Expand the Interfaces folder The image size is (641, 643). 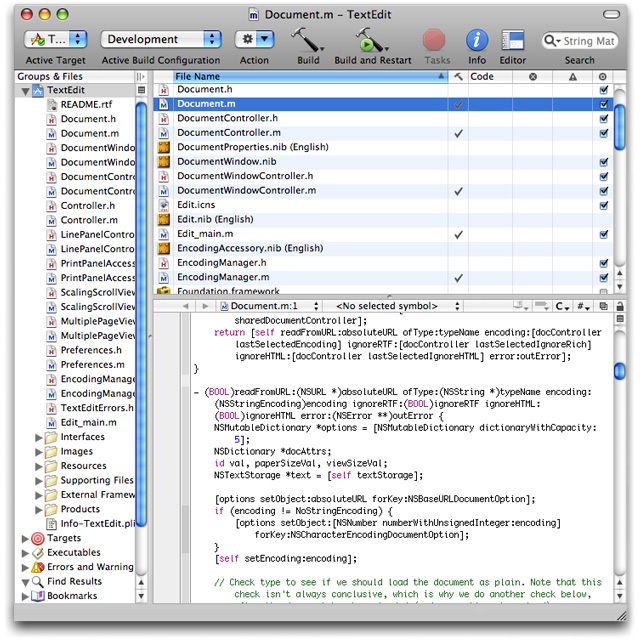coord(40,437)
